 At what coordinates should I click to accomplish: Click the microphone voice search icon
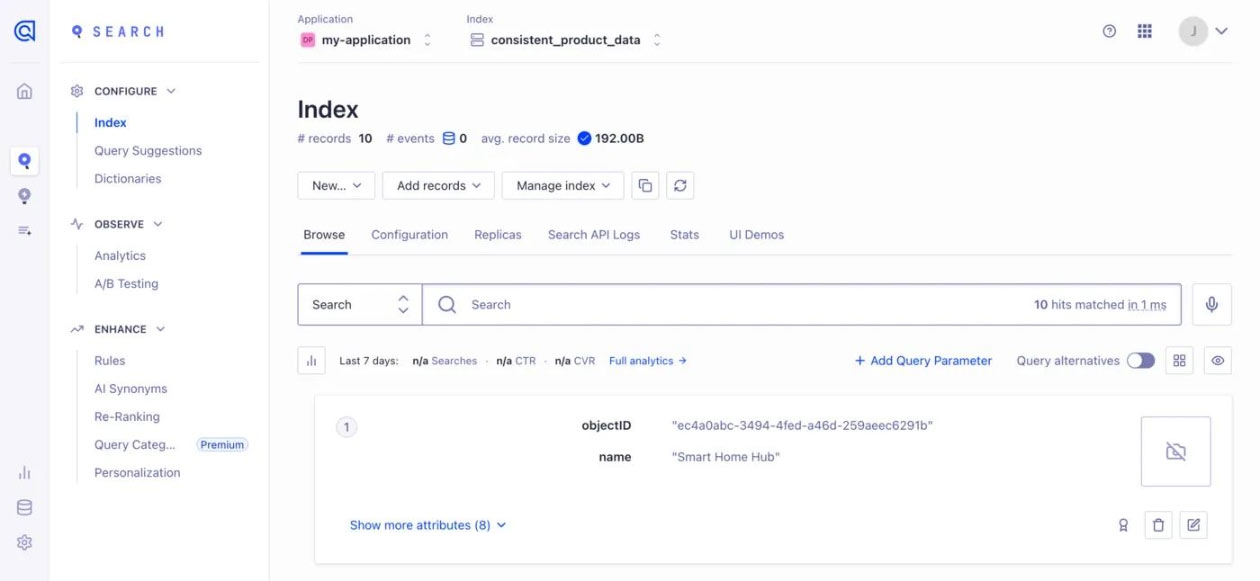(1211, 305)
